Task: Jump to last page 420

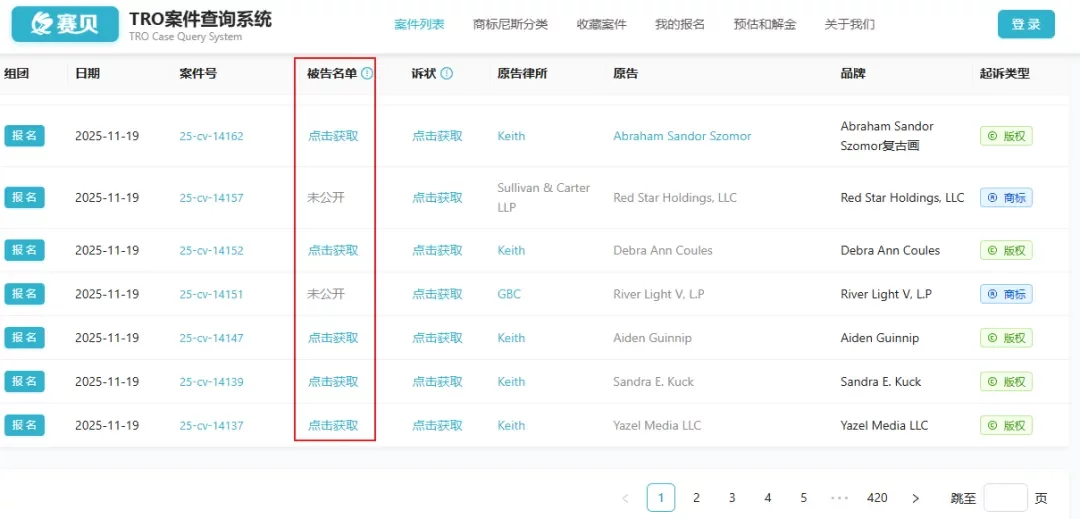Action: tap(877, 498)
